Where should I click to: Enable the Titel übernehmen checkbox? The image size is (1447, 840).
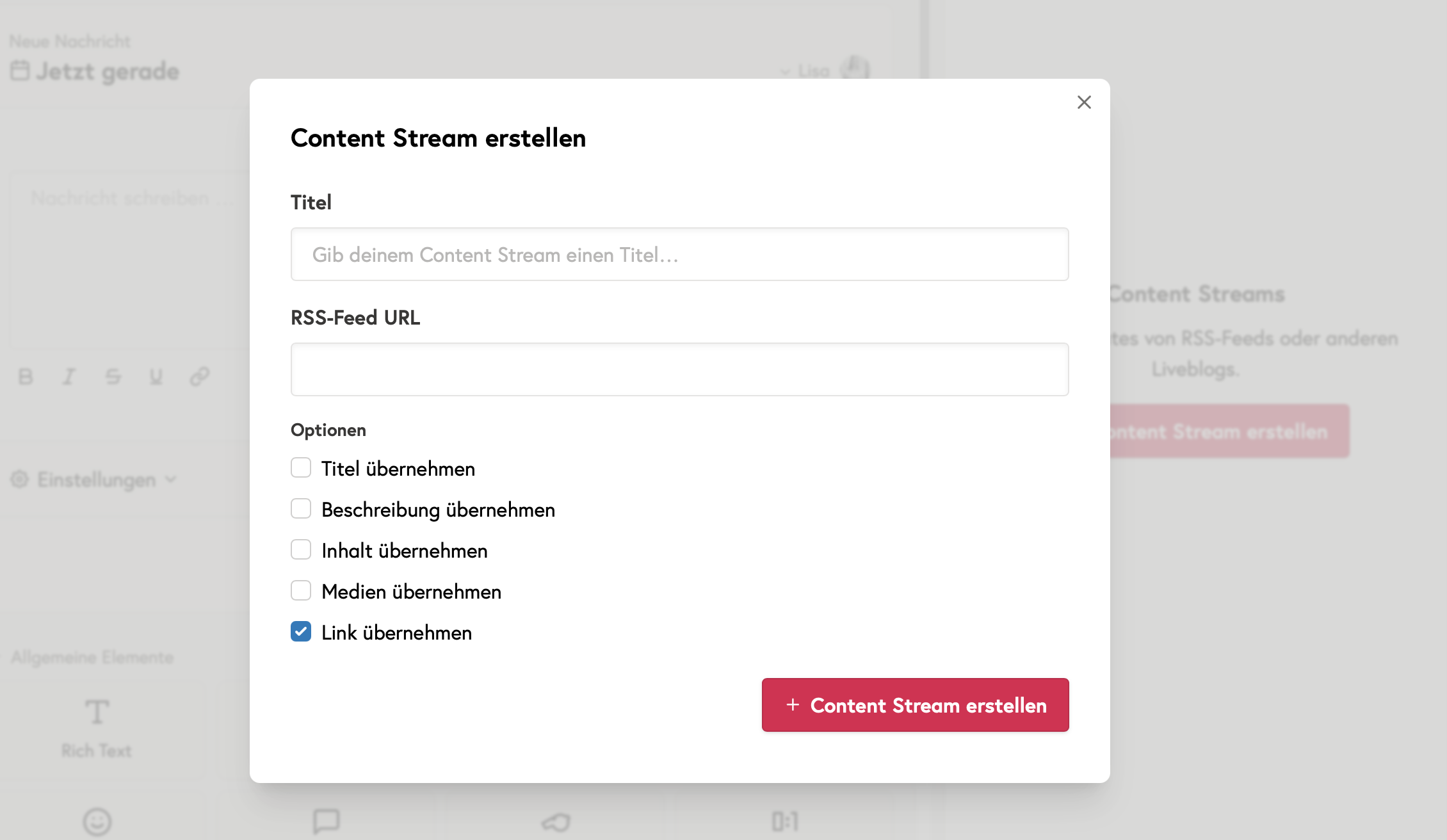pos(300,468)
